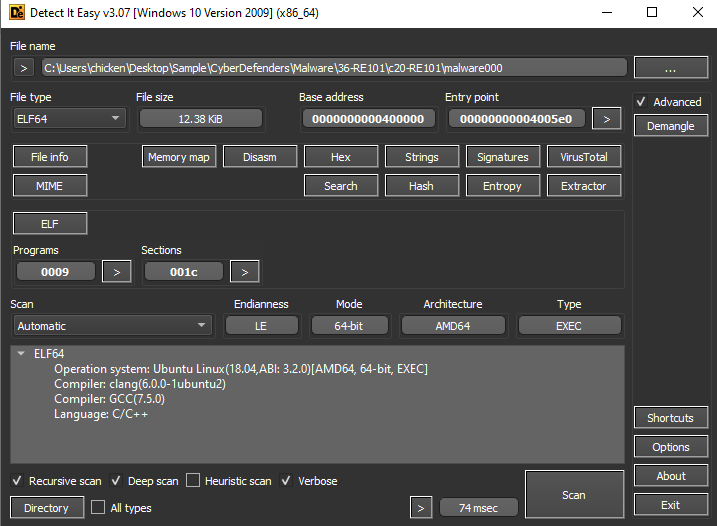Image resolution: width=717 pixels, height=526 pixels.
Task: Open the VirusTotal lookup
Action: point(583,157)
